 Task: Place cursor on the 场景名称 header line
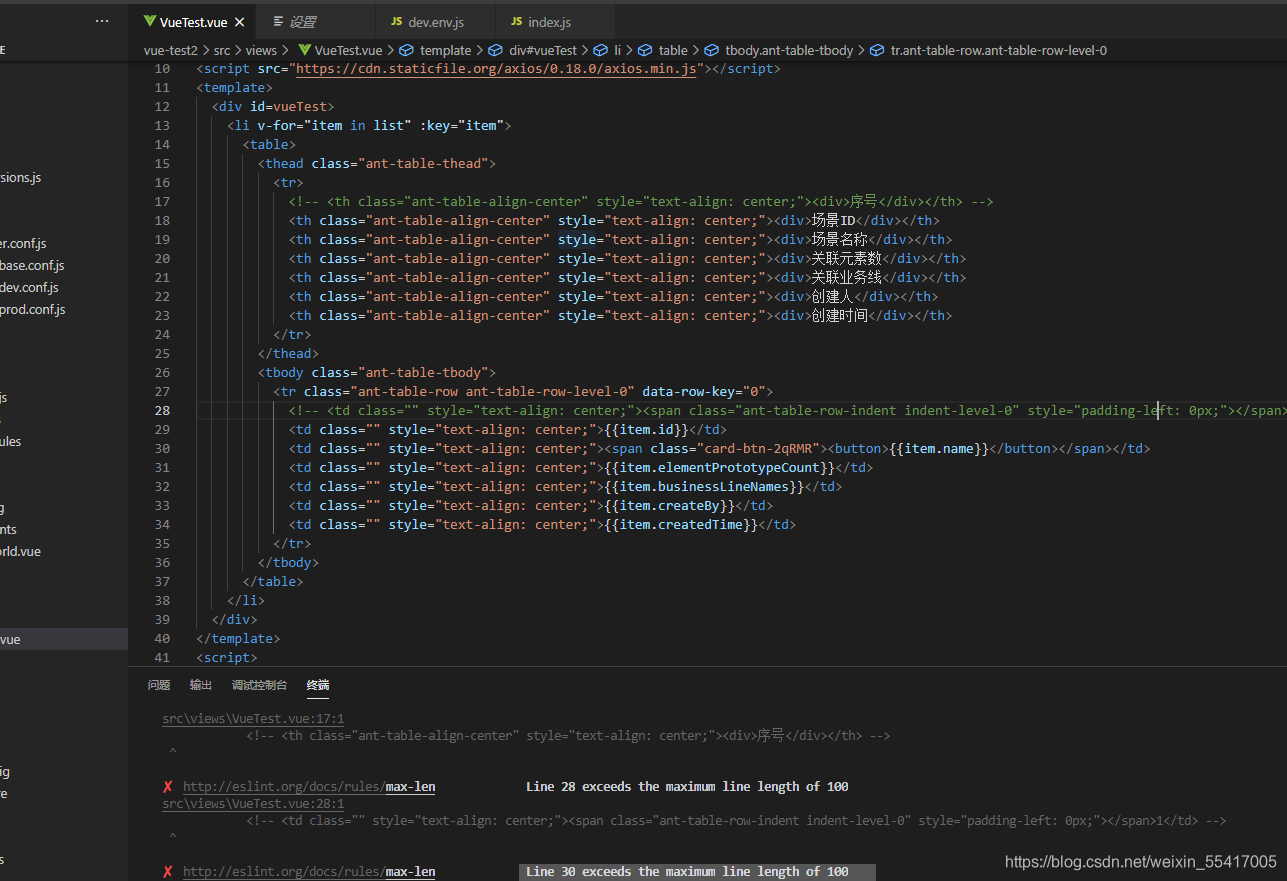click(620, 240)
